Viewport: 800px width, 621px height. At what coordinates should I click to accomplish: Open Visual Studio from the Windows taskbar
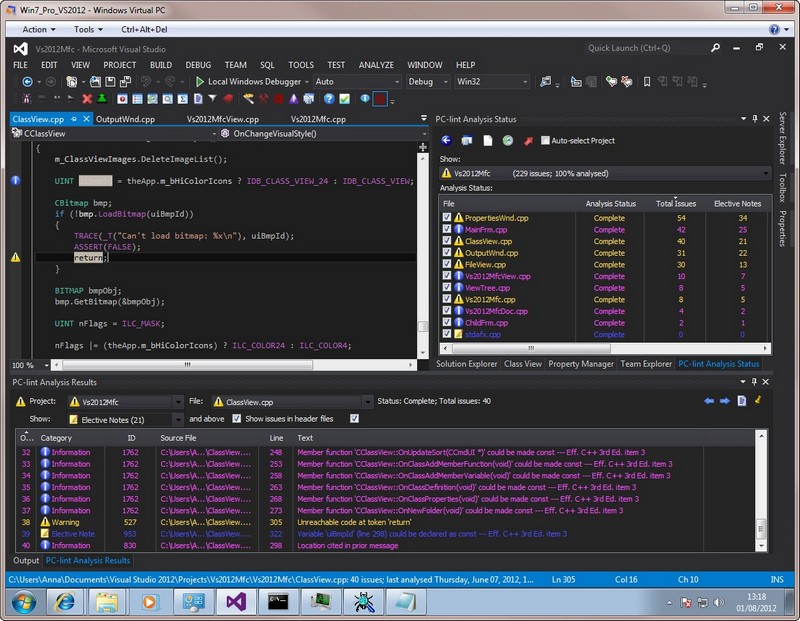tap(236, 602)
